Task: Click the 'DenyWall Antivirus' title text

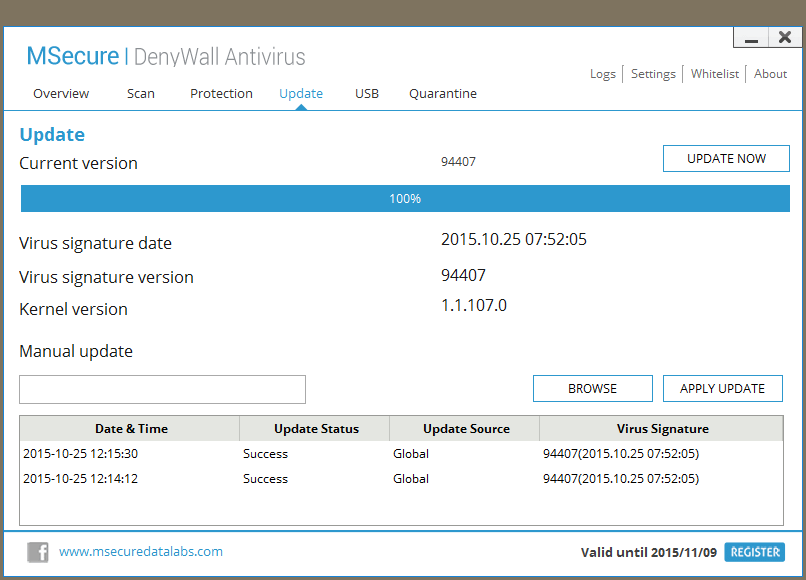Action: [x=219, y=57]
